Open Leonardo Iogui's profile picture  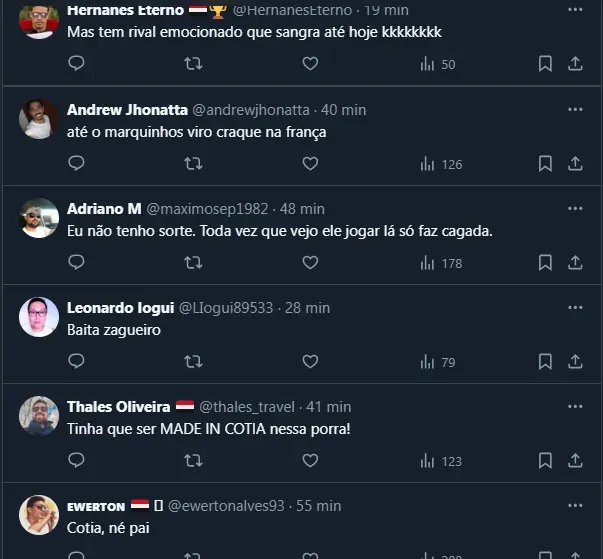coord(39,316)
